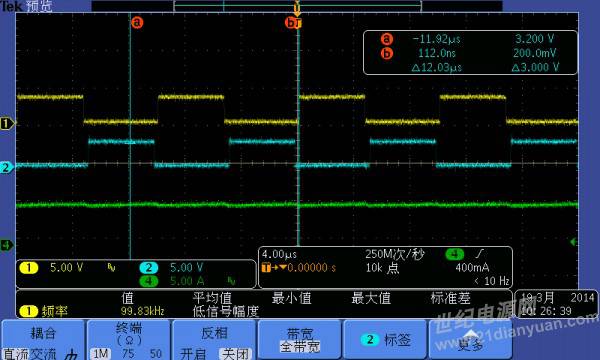
Task: Click the 250M次/秒 sample rate readout
Action: [395, 254]
